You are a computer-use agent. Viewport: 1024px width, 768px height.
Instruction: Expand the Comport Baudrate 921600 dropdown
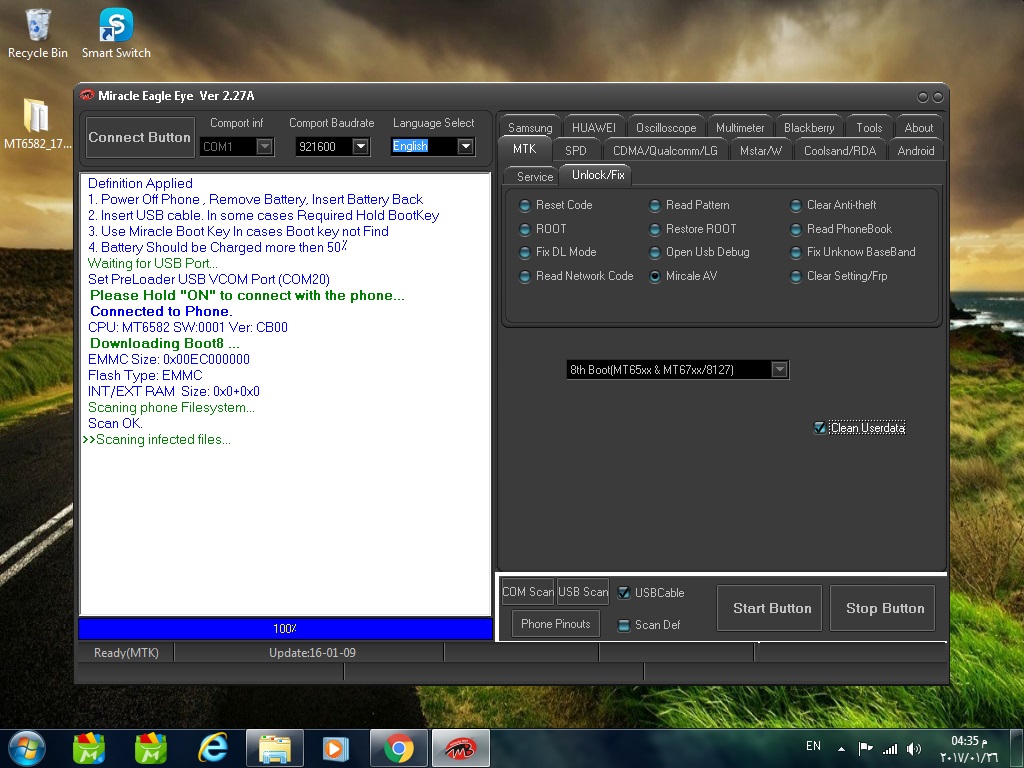(x=360, y=147)
